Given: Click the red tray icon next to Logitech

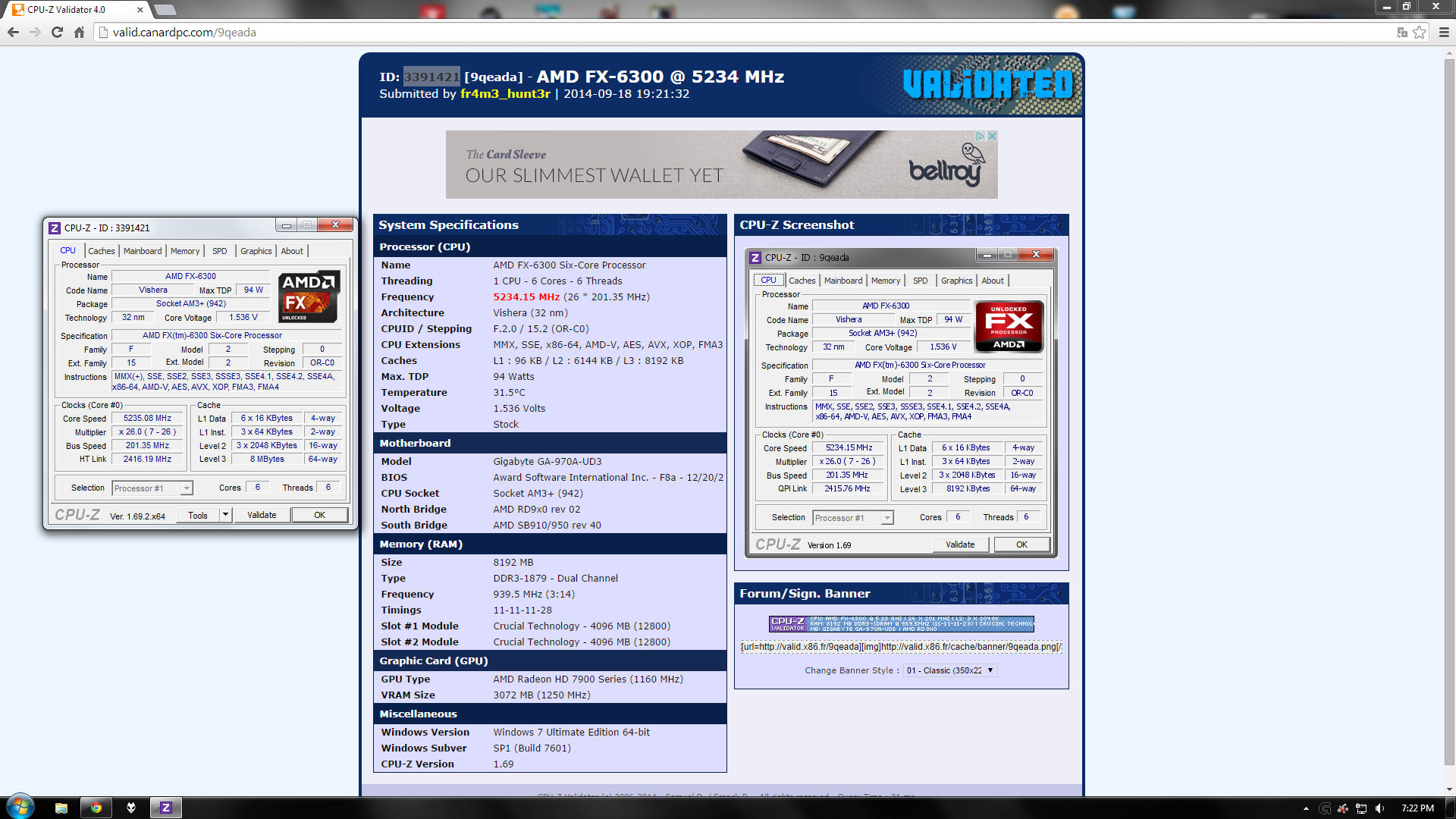Looking at the screenshot, I should (1343, 808).
